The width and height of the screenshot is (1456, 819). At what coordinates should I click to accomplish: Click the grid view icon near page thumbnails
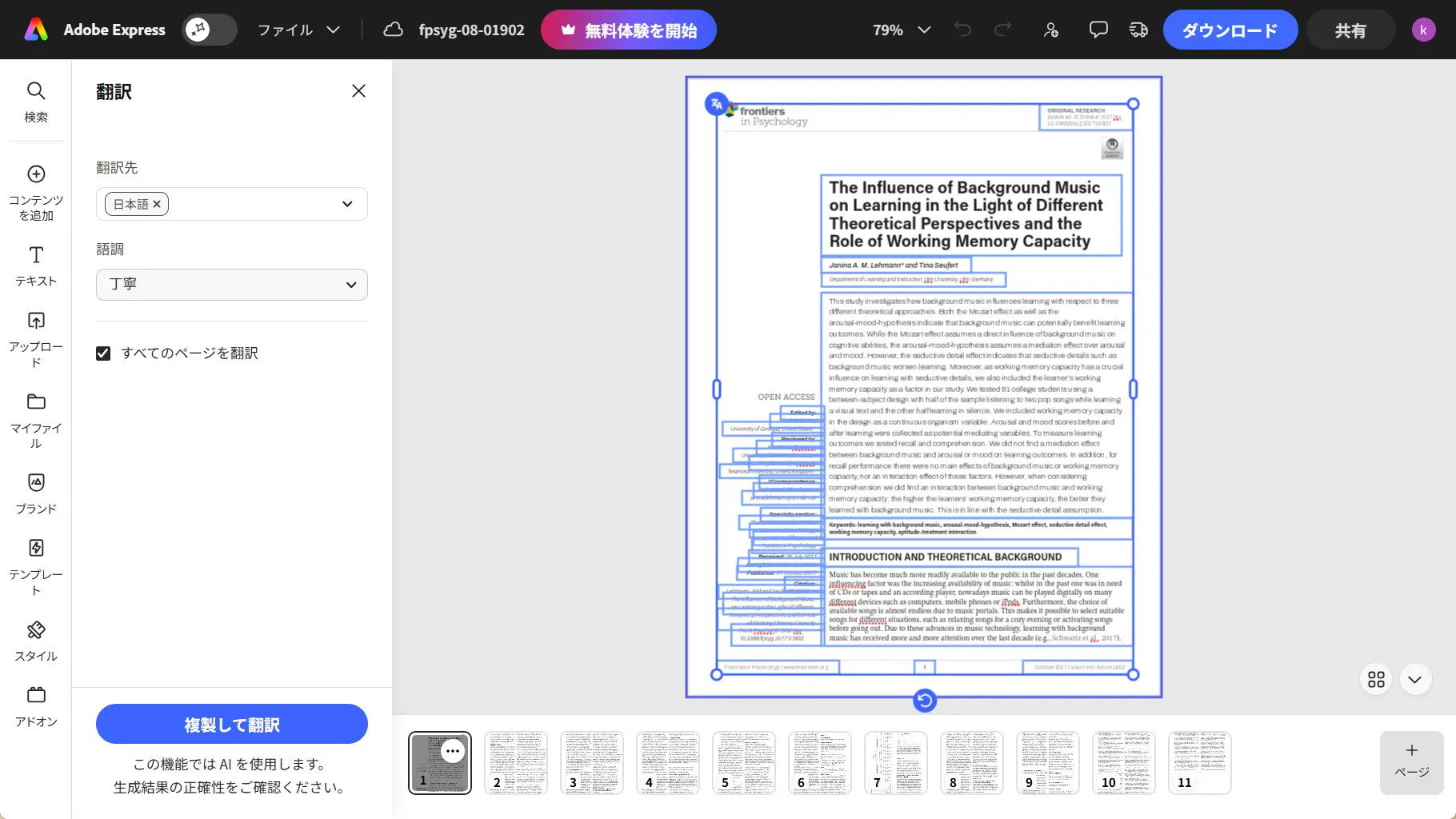pos(1376,680)
